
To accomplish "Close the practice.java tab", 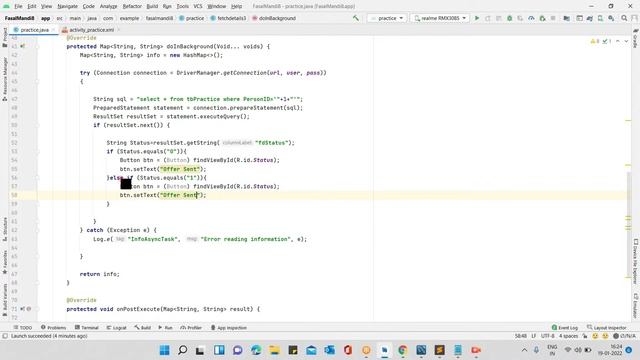I will point(53,30).
